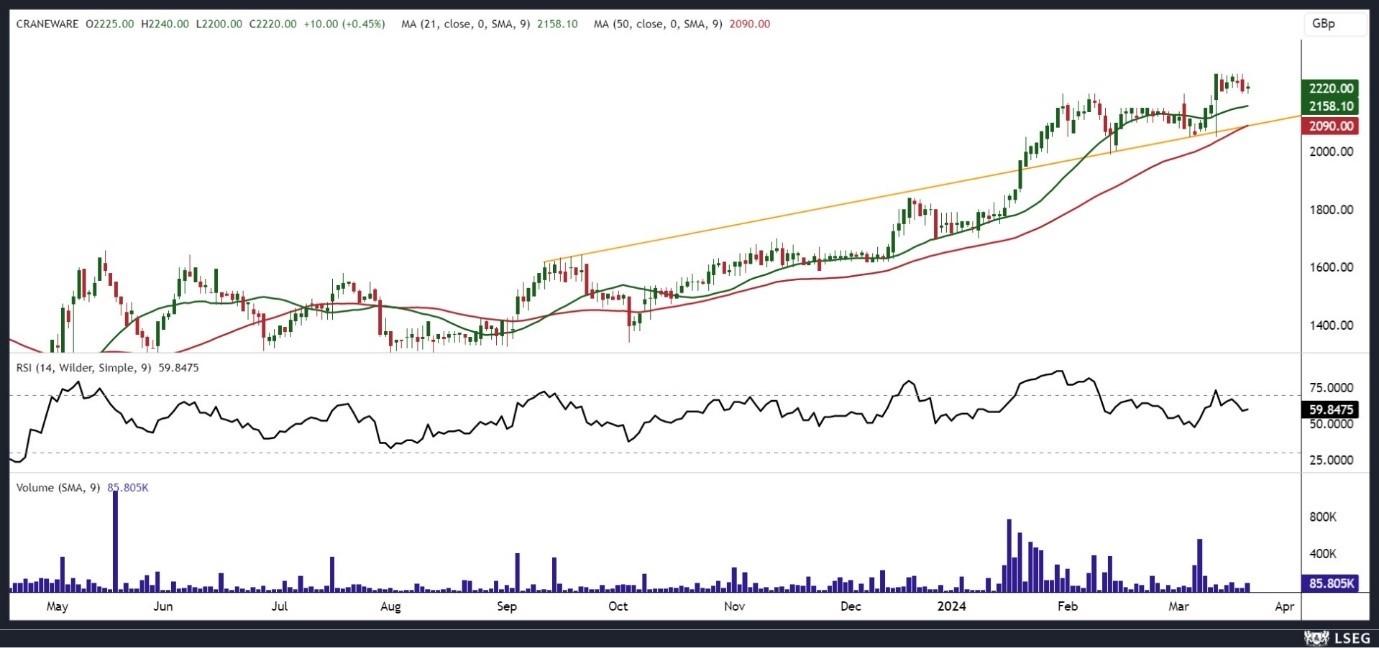Image resolution: width=1379 pixels, height=648 pixels.
Task: Click Feb on the time axis
Action: click(1068, 606)
